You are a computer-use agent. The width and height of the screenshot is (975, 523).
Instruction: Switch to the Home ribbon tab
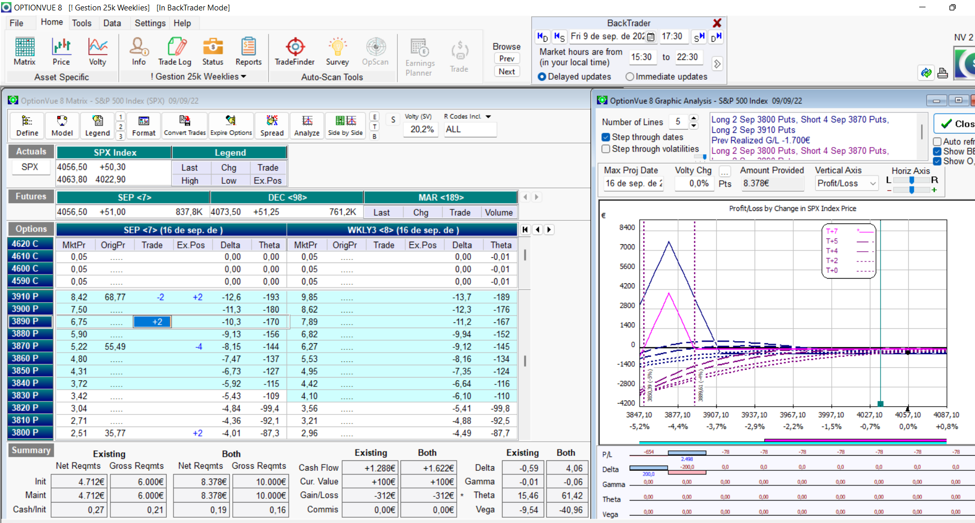pyautogui.click(x=52, y=22)
